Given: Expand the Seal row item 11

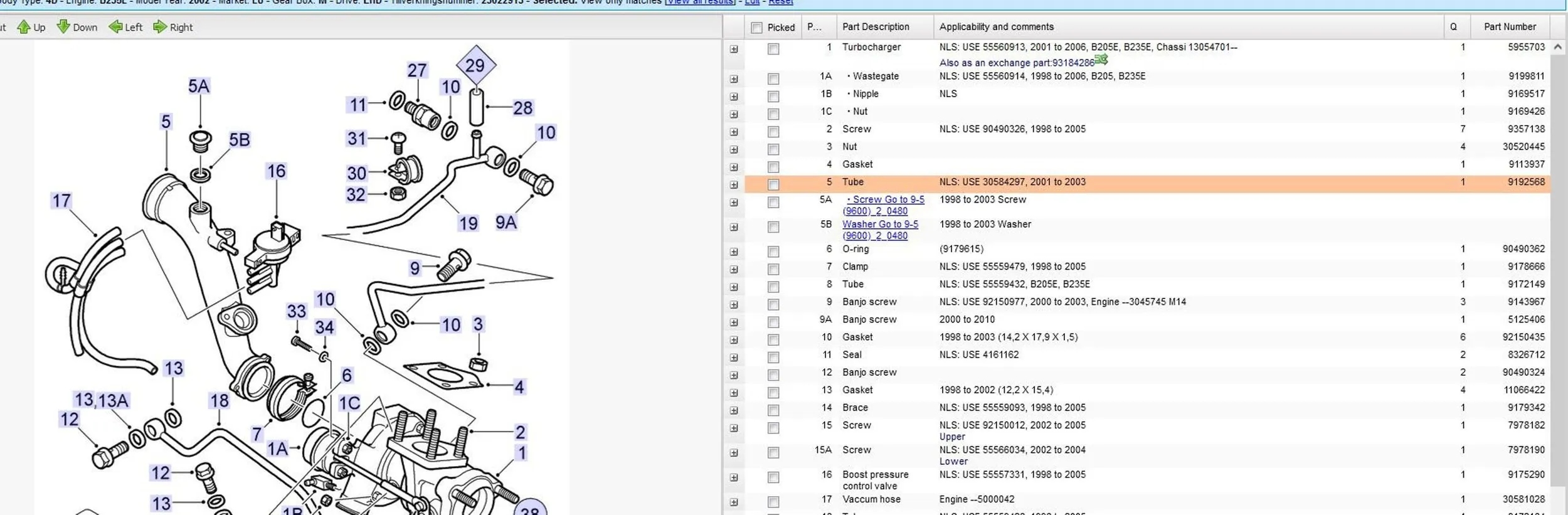Looking at the screenshot, I should pyautogui.click(x=734, y=358).
